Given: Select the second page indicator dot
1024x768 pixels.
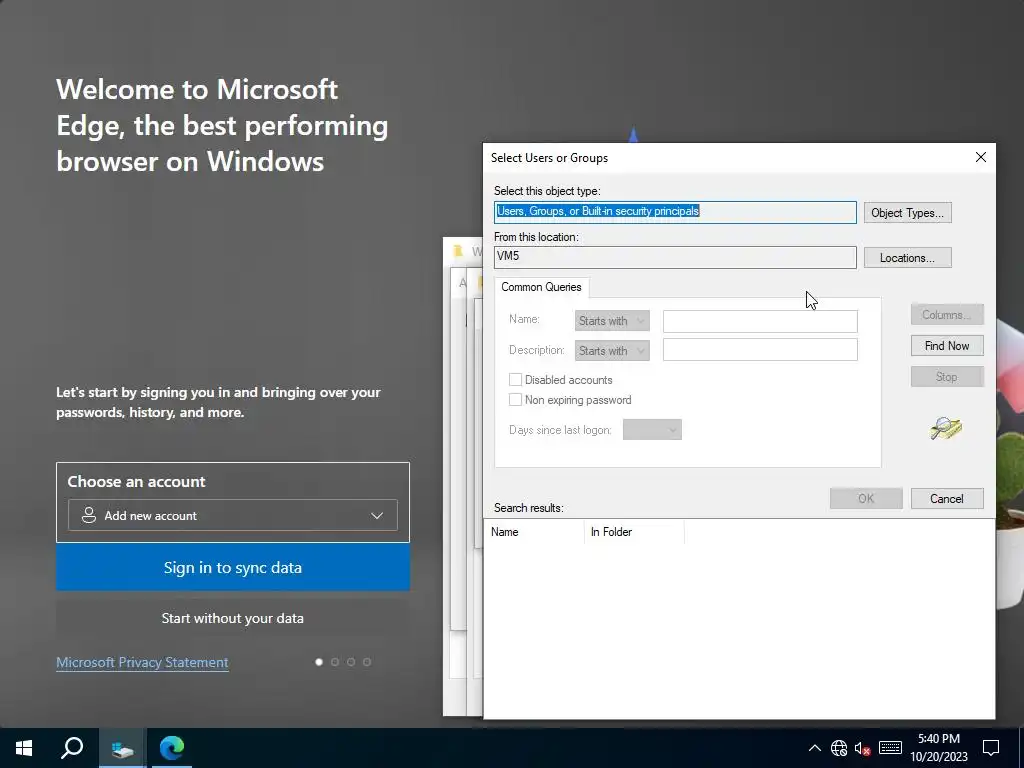Looking at the screenshot, I should pos(335,662).
